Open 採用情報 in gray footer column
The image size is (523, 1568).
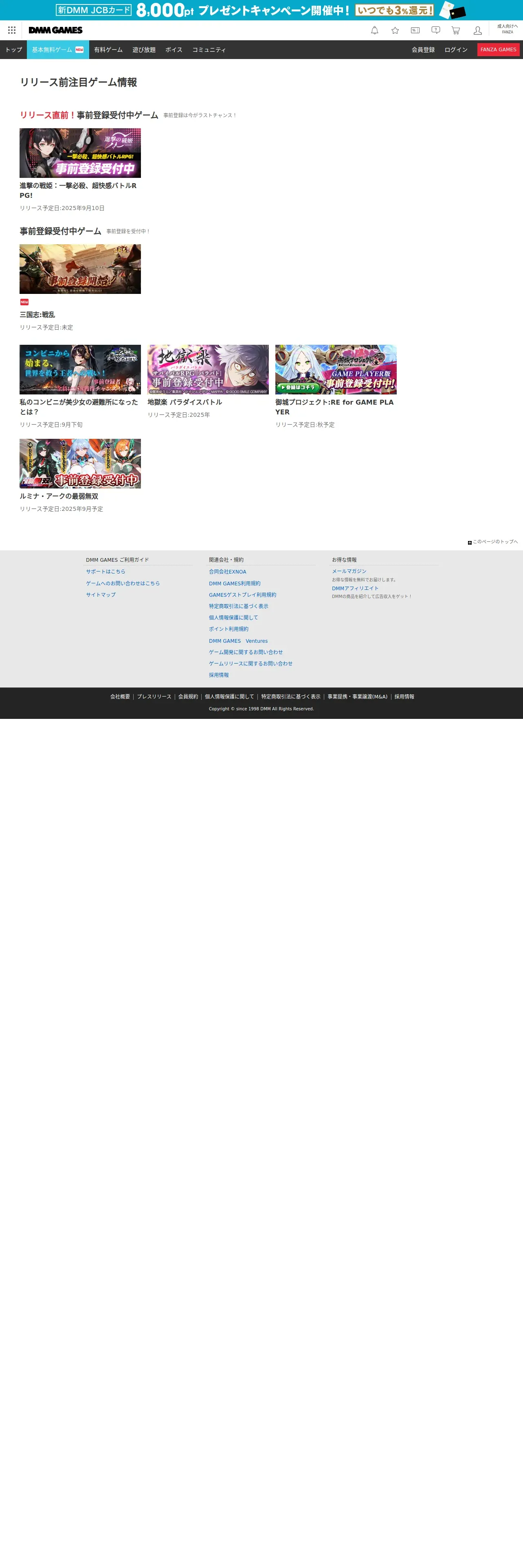coord(219,675)
